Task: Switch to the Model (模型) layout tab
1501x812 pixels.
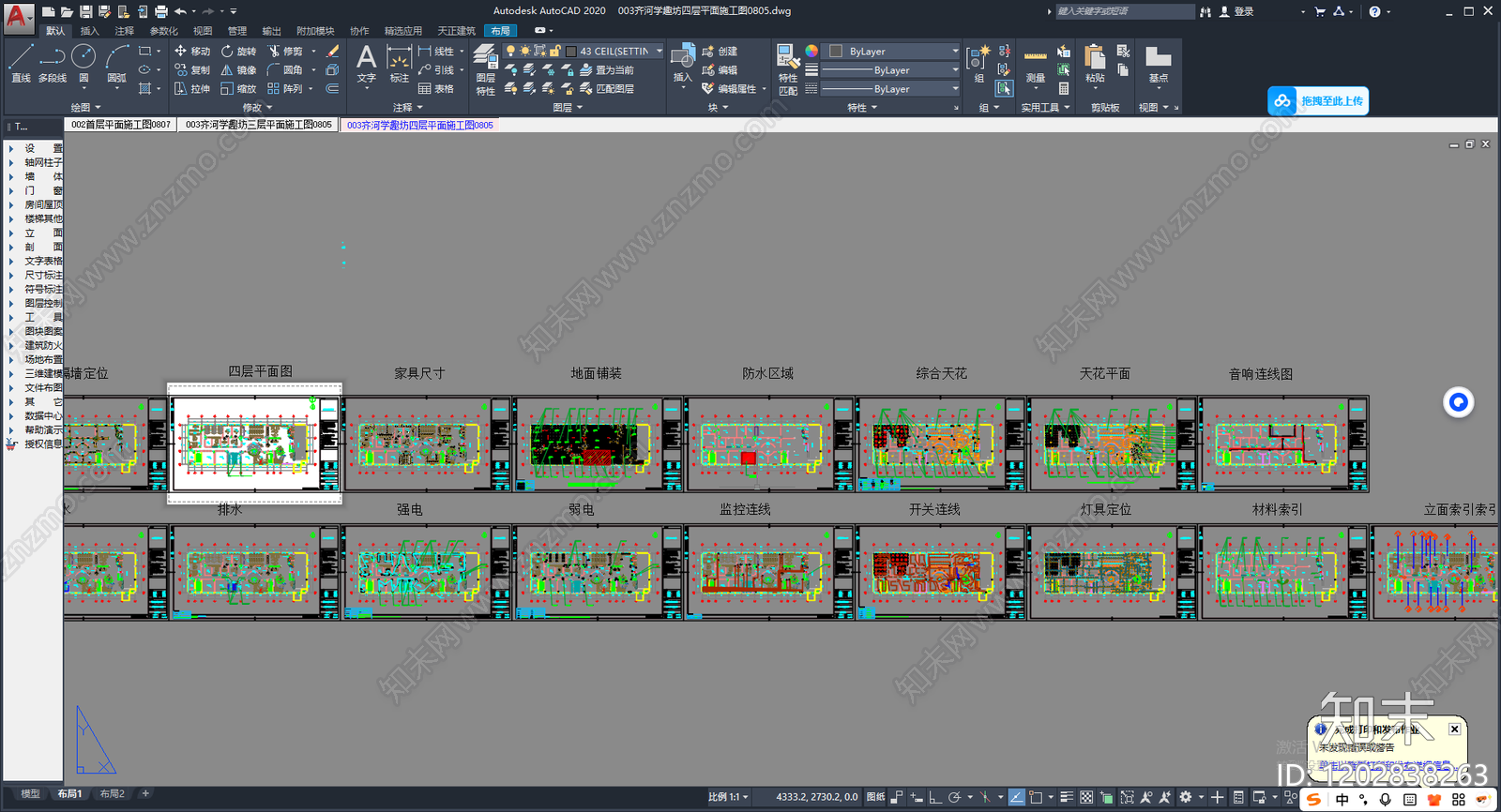Action: point(31,794)
